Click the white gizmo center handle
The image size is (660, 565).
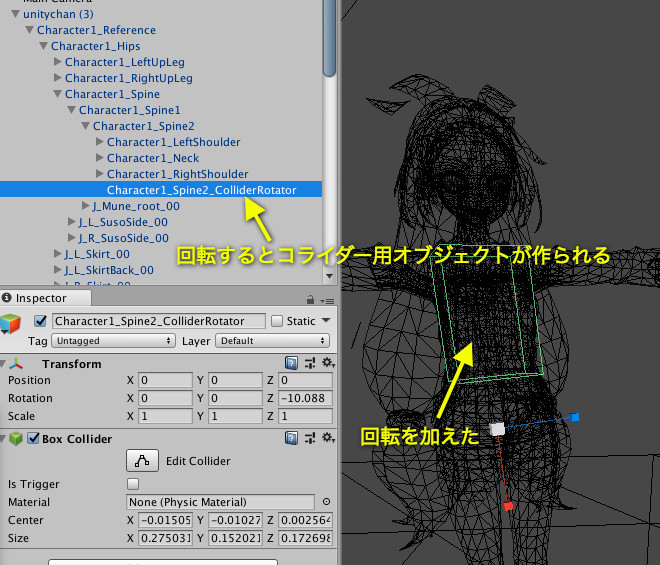click(497, 429)
